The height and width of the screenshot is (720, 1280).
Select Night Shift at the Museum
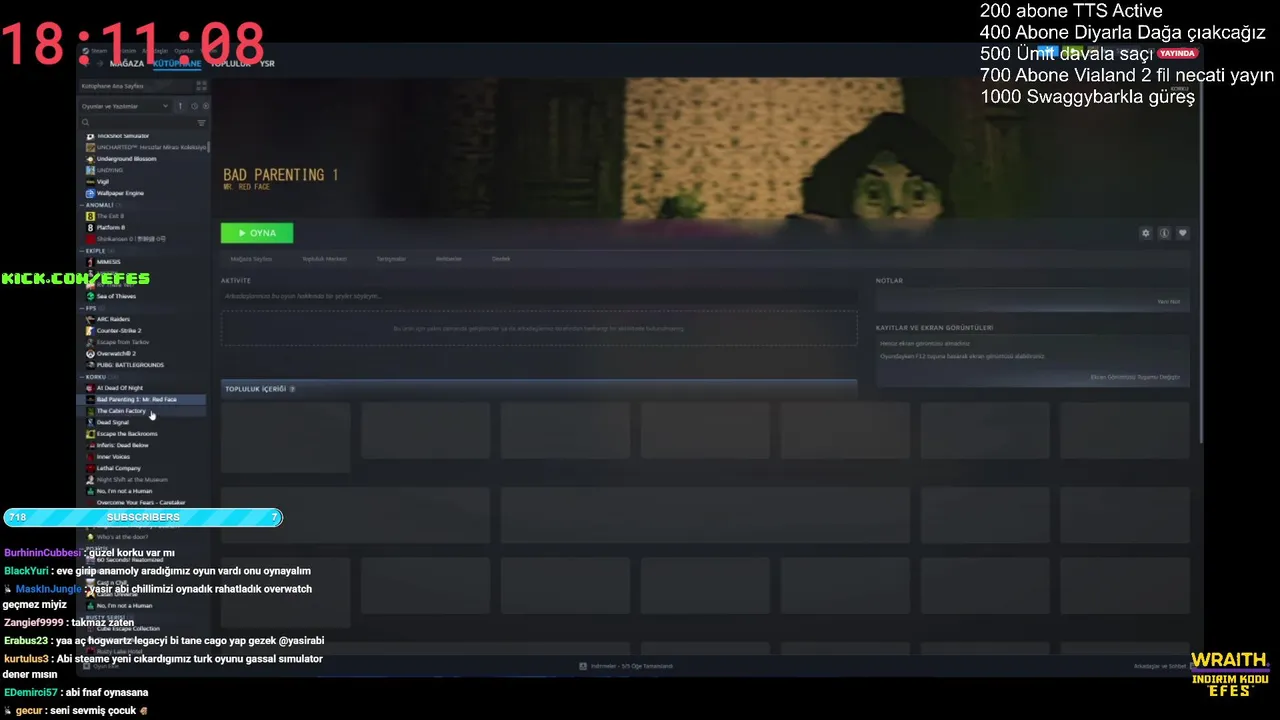point(131,480)
